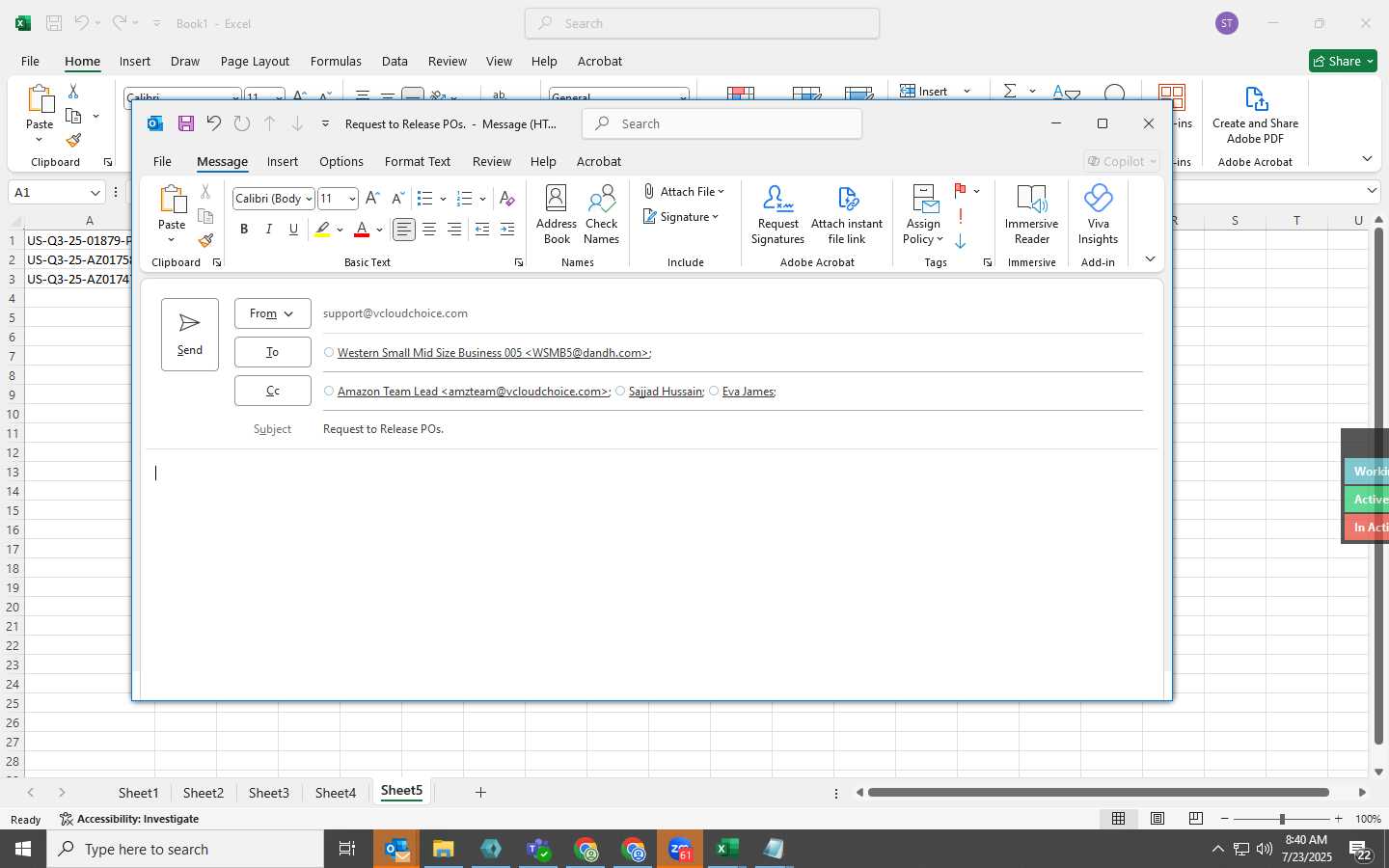Save the message with disk icon
Viewport: 1389px width, 868px height.
186,123
